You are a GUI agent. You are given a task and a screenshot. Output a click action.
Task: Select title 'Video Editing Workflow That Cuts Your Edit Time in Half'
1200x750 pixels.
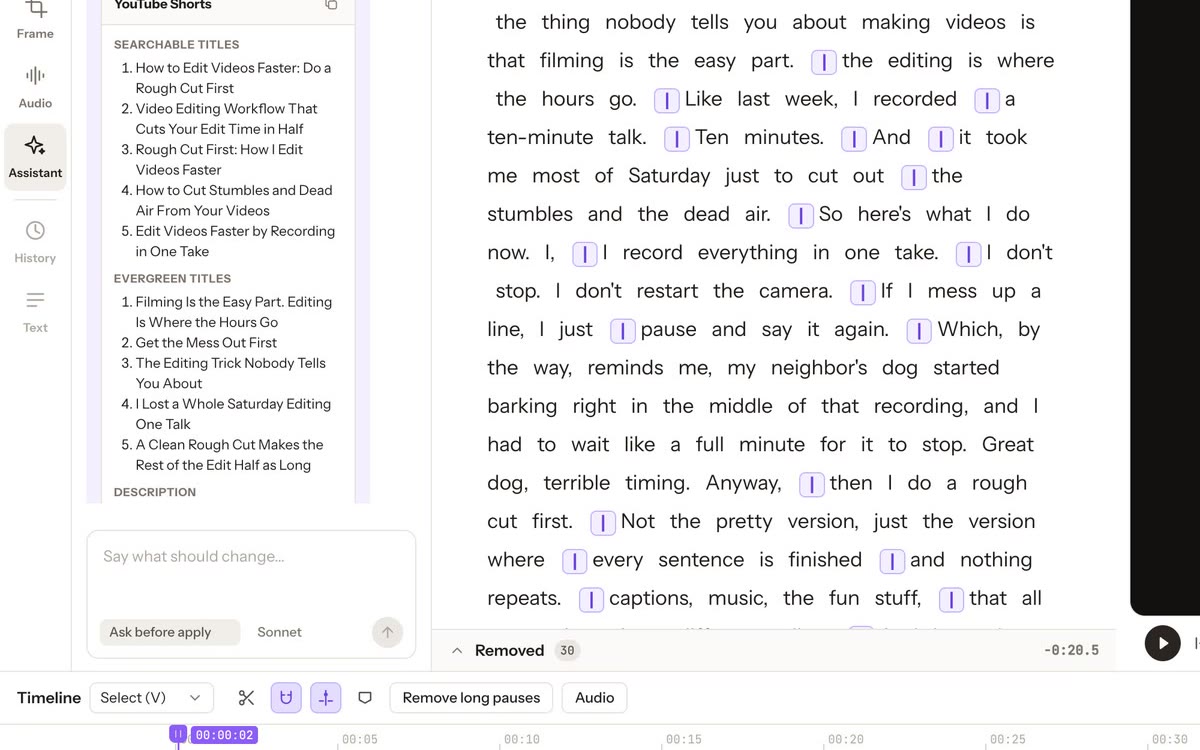(227, 119)
